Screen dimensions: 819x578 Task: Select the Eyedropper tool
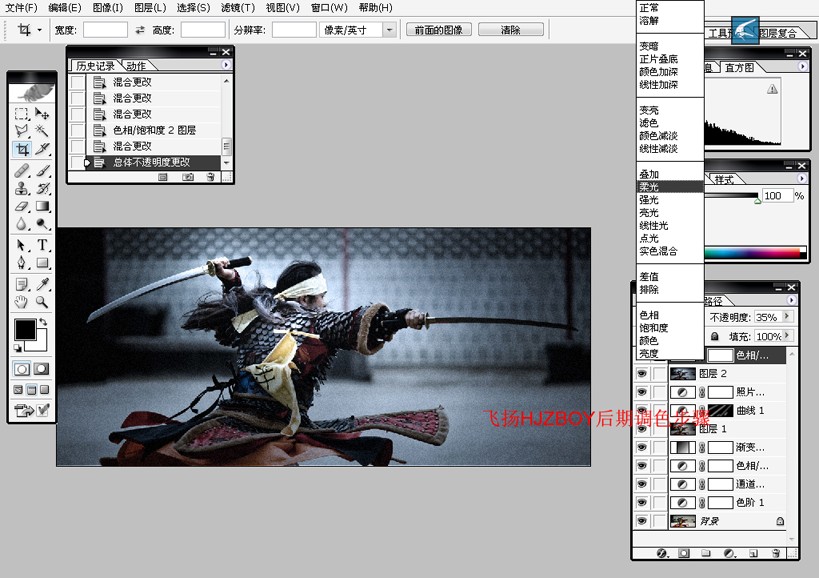coord(42,284)
